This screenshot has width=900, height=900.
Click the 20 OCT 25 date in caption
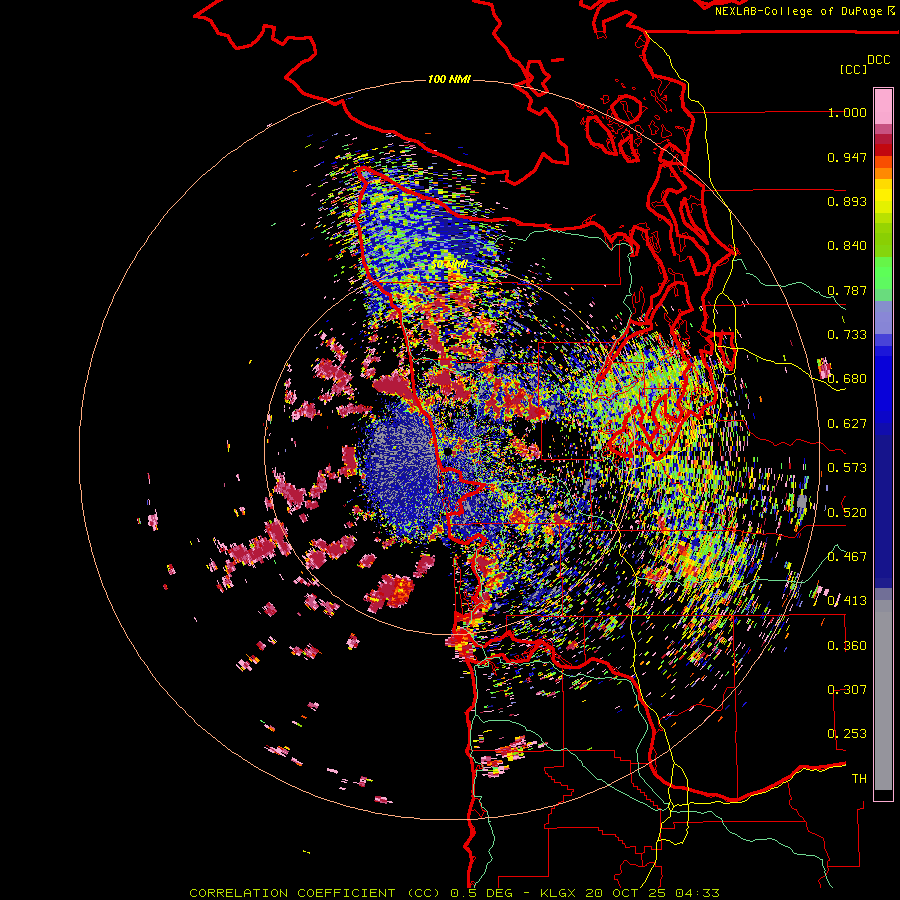(x=624, y=893)
